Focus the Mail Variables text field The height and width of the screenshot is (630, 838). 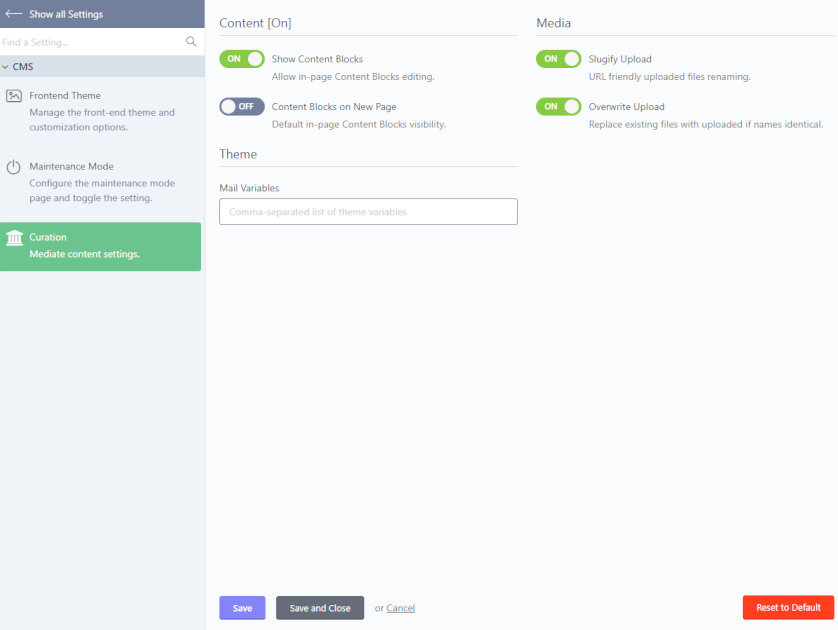pos(368,212)
